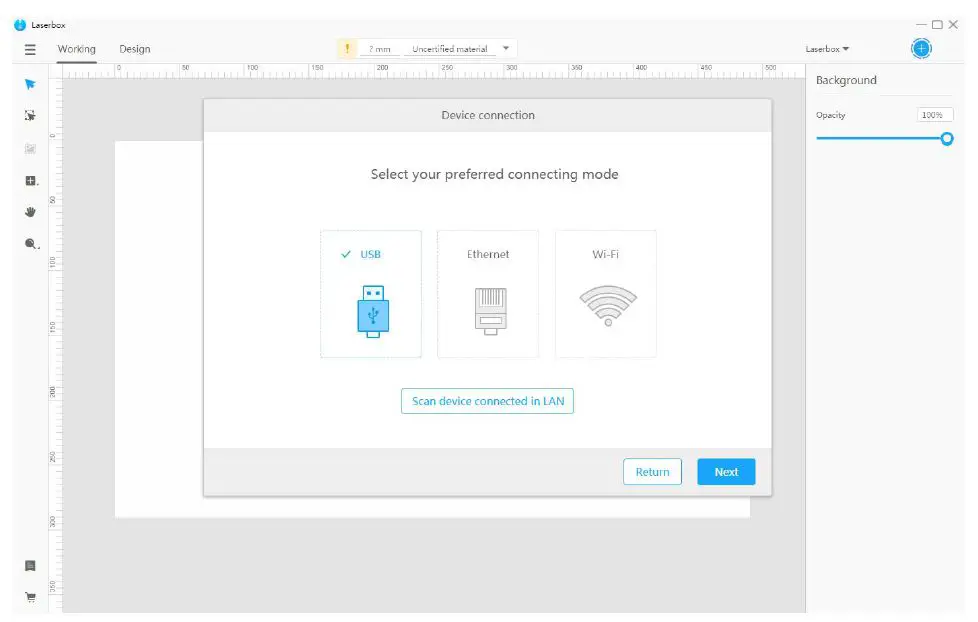Viewport: 978px width, 622px height.
Task: Click the Return button
Action: pos(652,472)
